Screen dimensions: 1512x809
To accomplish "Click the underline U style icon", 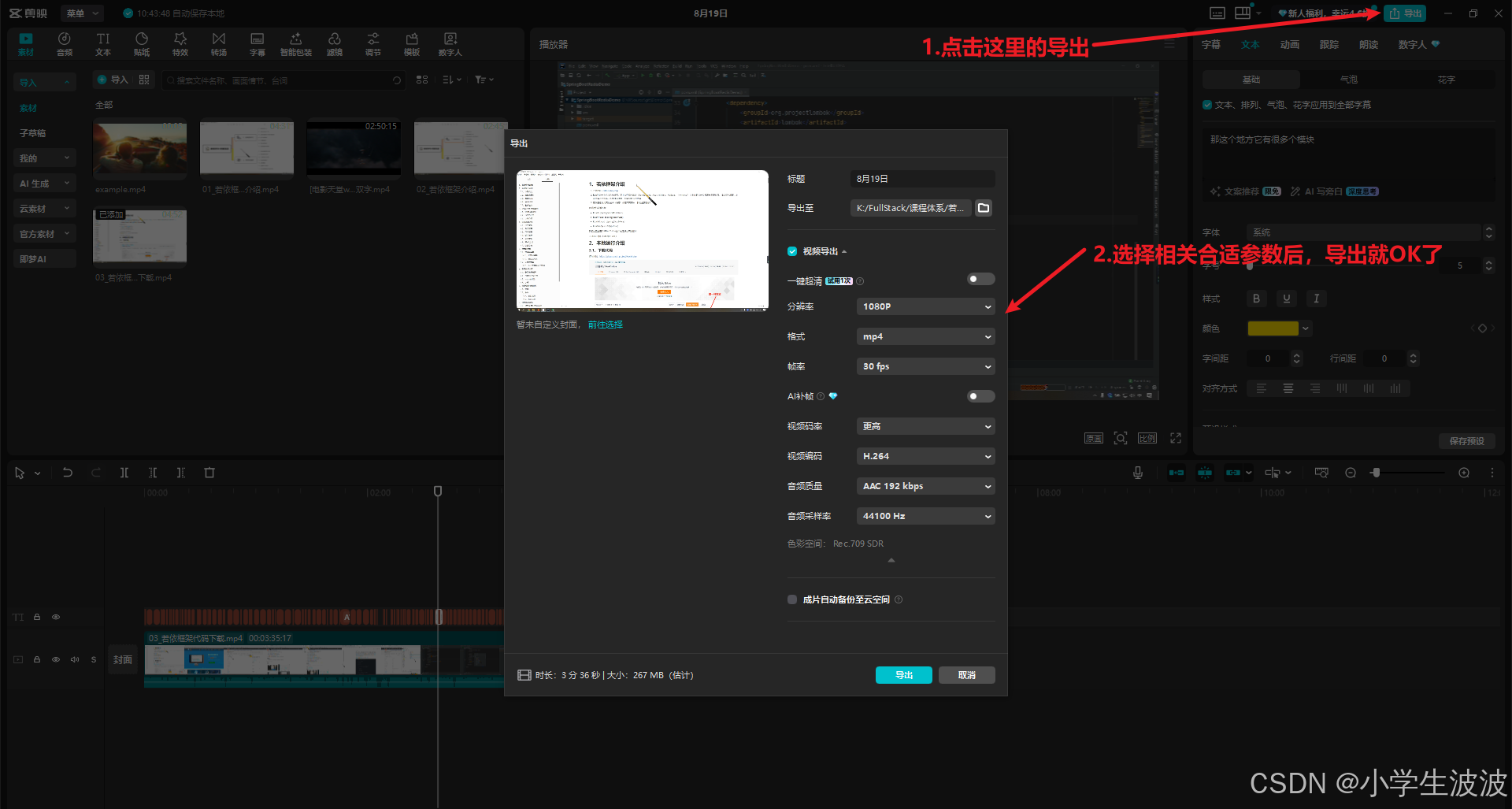I will [x=1287, y=299].
